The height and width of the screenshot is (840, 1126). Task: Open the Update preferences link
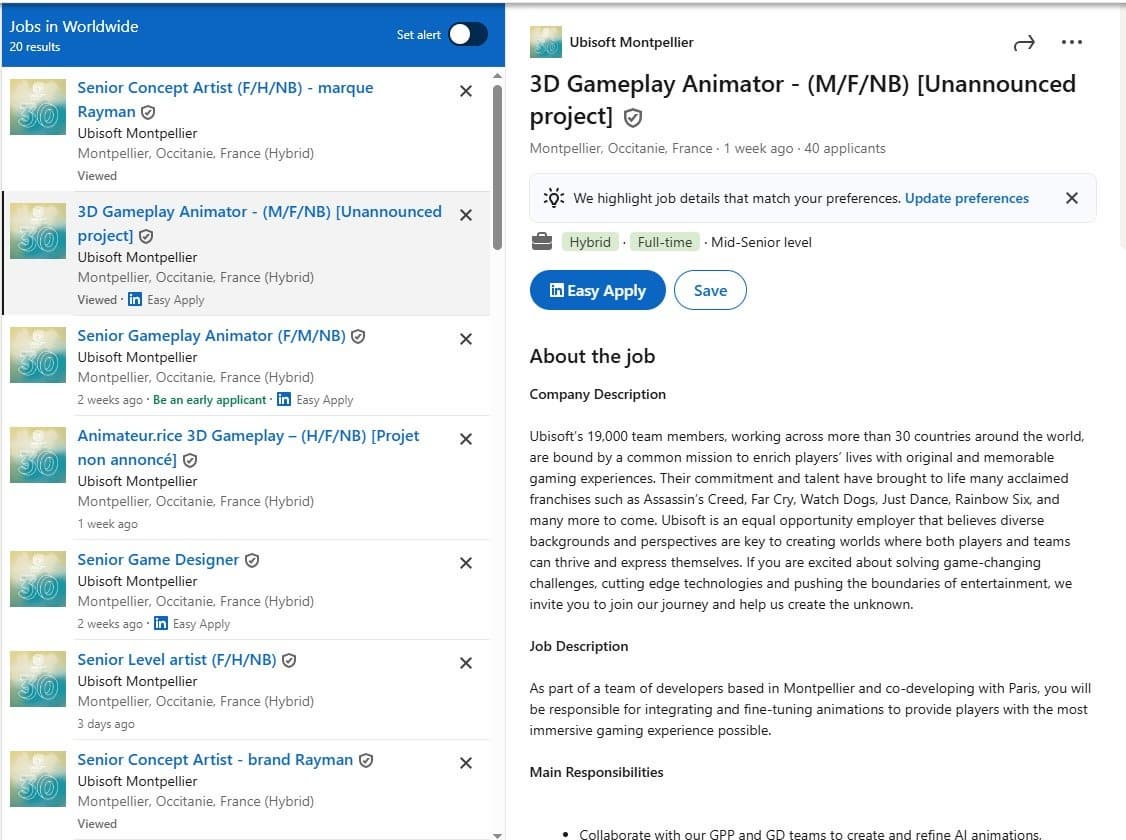[x=966, y=198]
